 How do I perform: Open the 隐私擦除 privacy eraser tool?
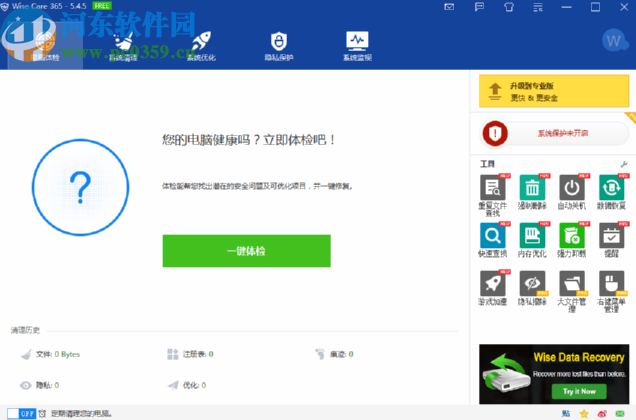[532, 288]
